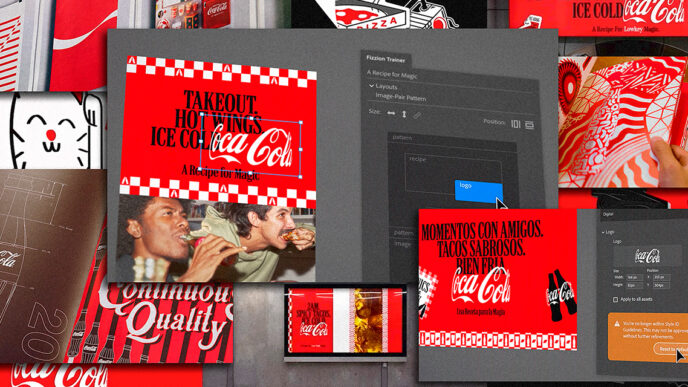The image size is (688, 387).
Task: Choose the horizontal center position icon
Action: [x=516, y=124]
